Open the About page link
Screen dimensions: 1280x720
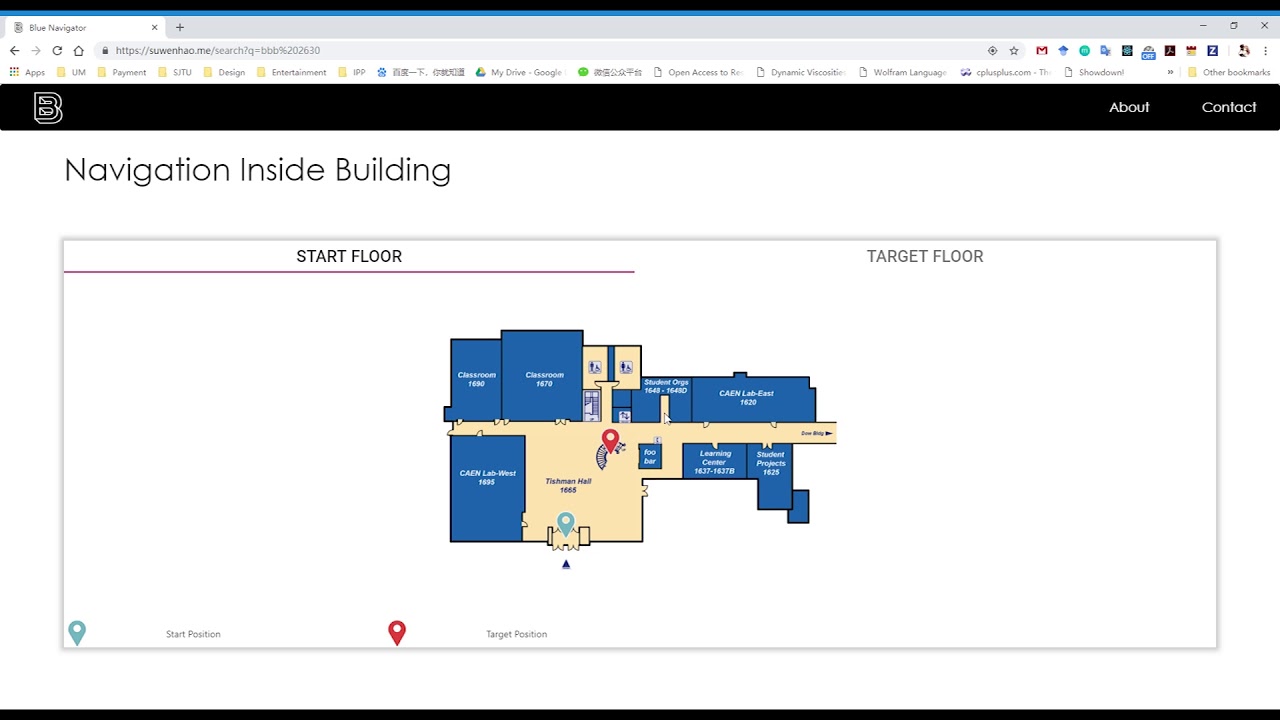click(1129, 107)
